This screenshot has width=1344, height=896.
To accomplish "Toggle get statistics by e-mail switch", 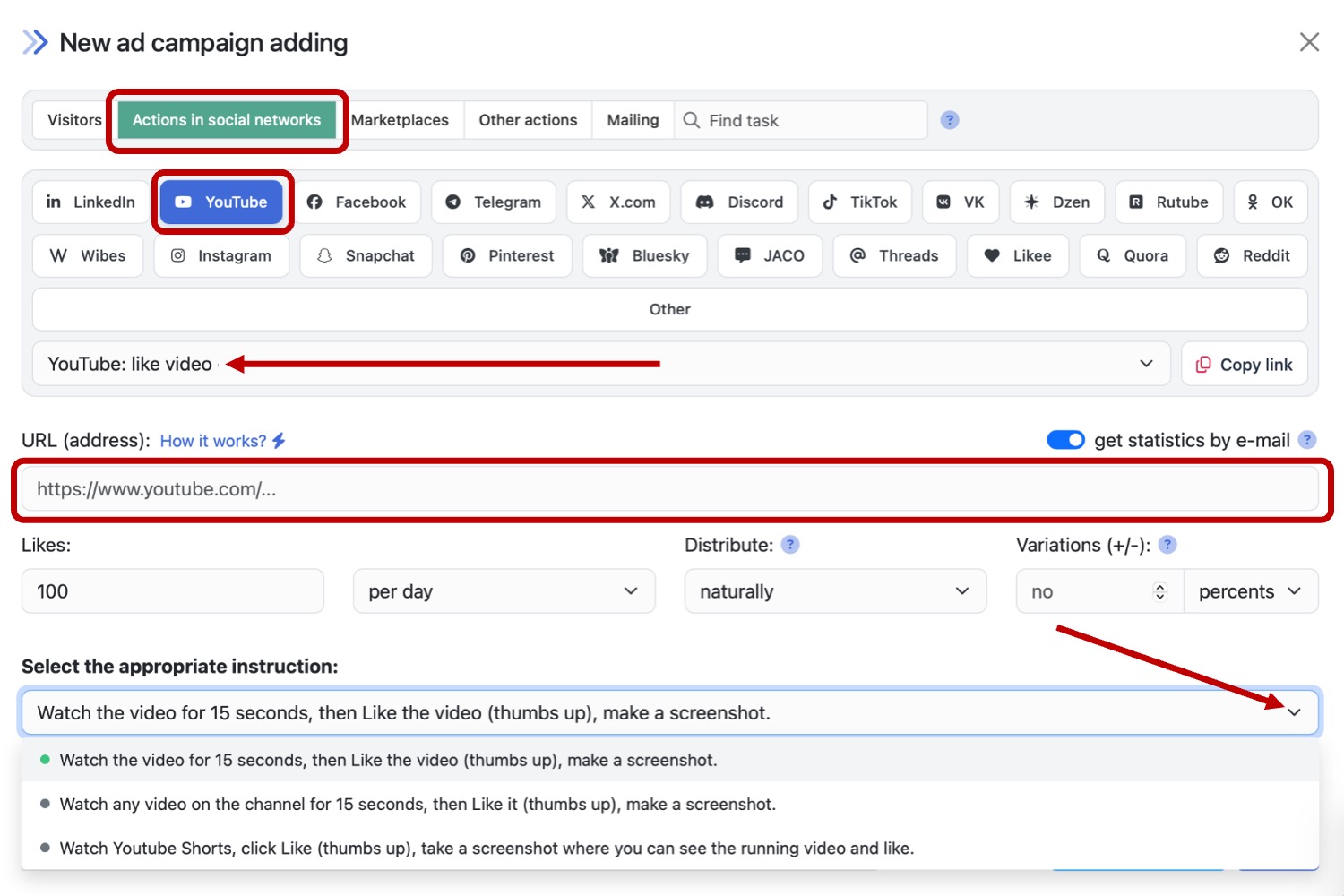I will click(1065, 440).
